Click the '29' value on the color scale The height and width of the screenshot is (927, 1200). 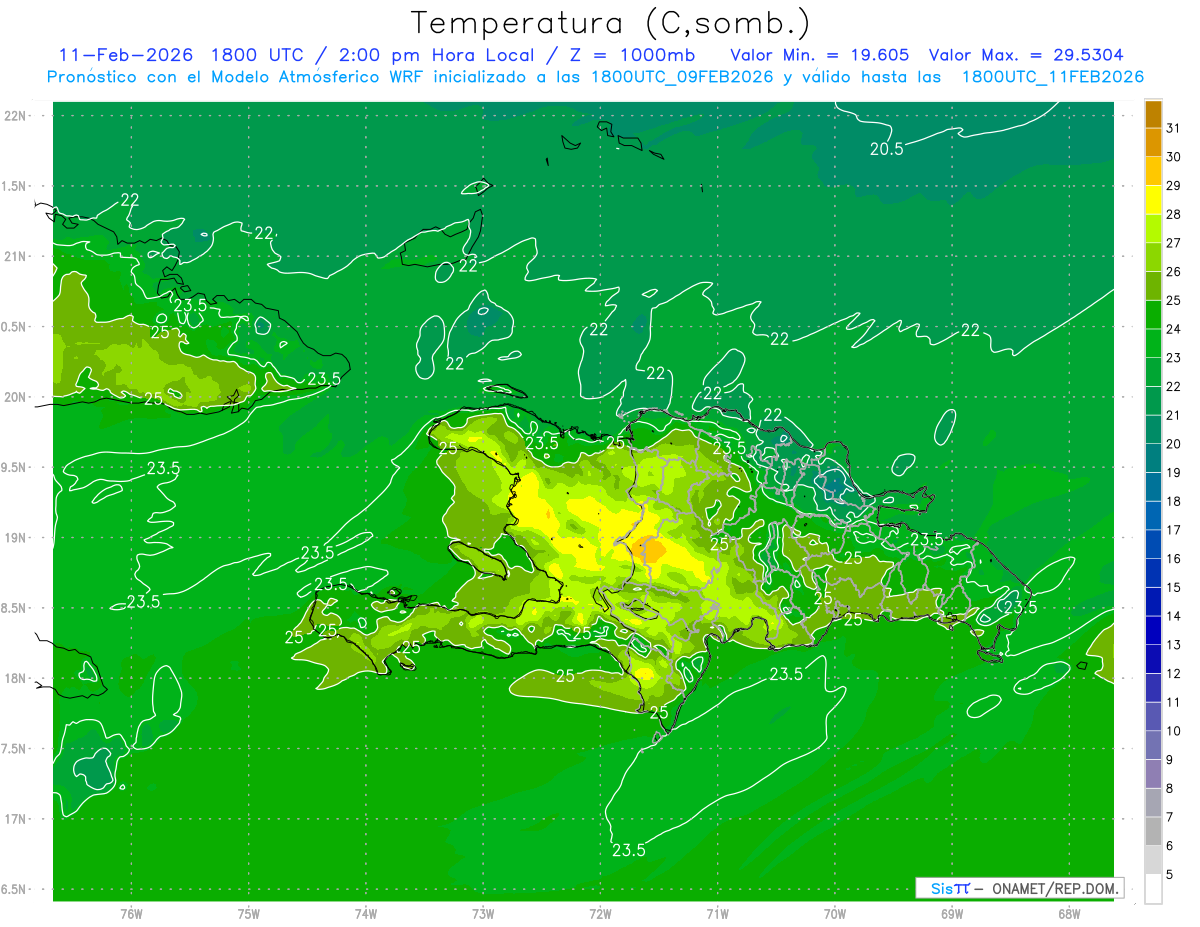click(1174, 185)
